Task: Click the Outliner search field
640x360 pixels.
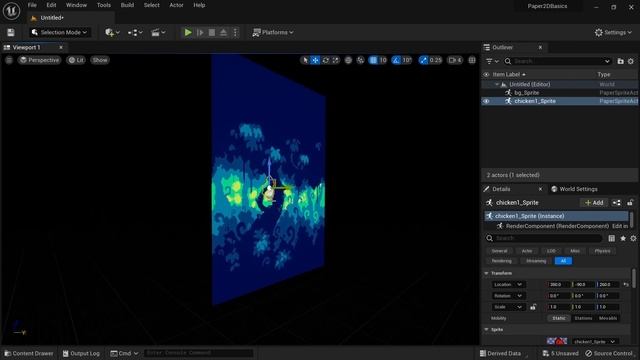Action: (558, 61)
